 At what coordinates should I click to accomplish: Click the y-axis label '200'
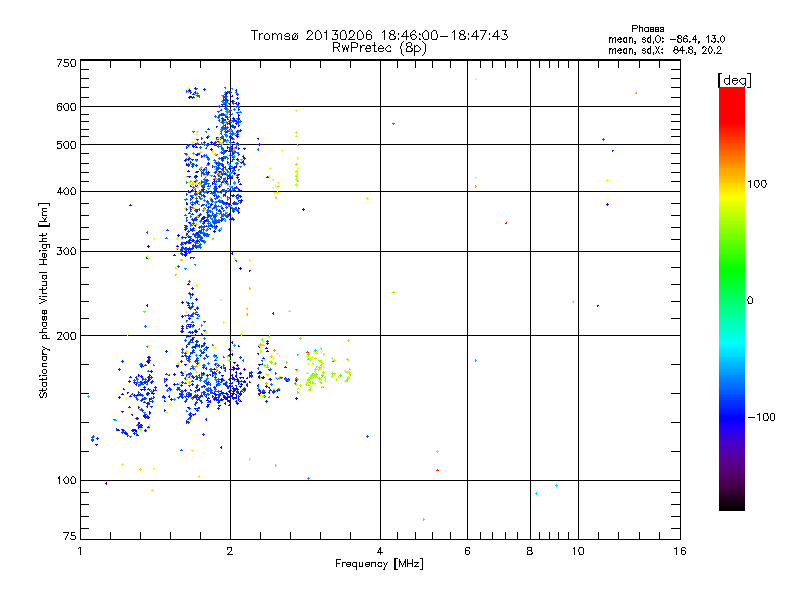coord(66,336)
